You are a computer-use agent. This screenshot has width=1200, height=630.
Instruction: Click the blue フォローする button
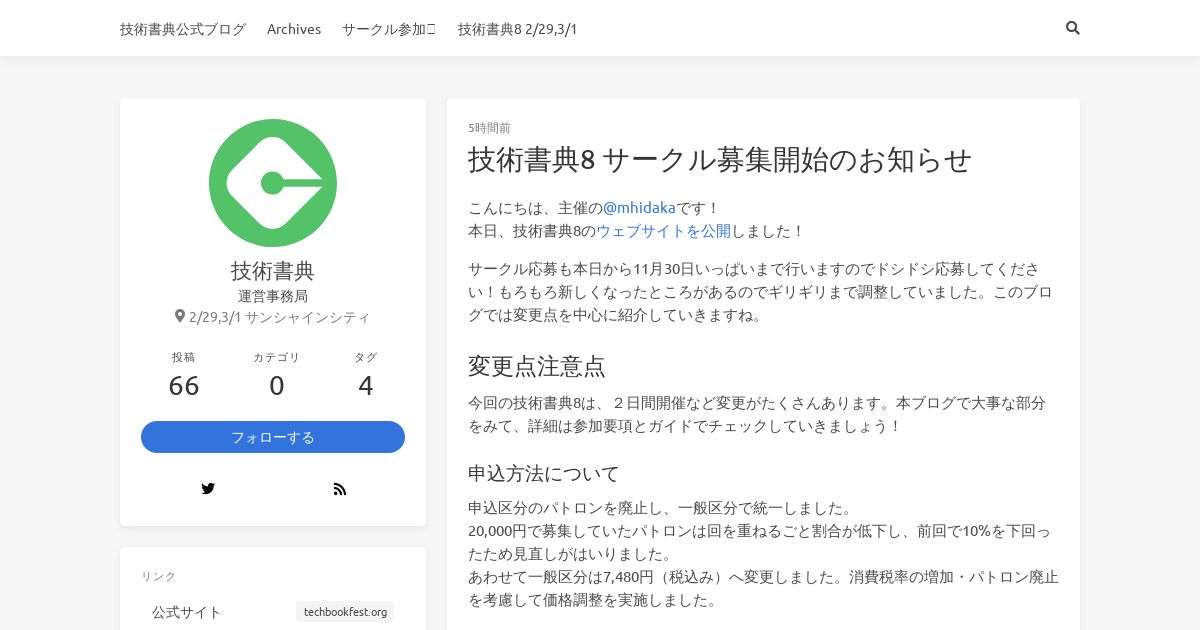click(x=273, y=437)
